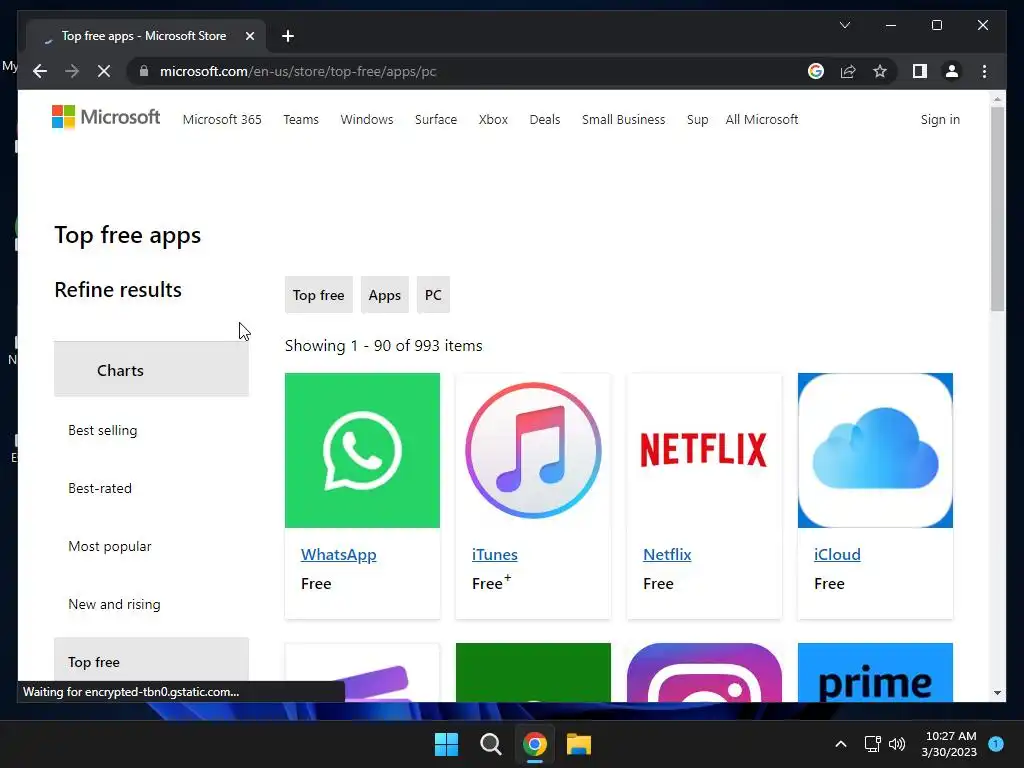This screenshot has height=768, width=1024.
Task: Open Xbox nav item
Action: [493, 120]
